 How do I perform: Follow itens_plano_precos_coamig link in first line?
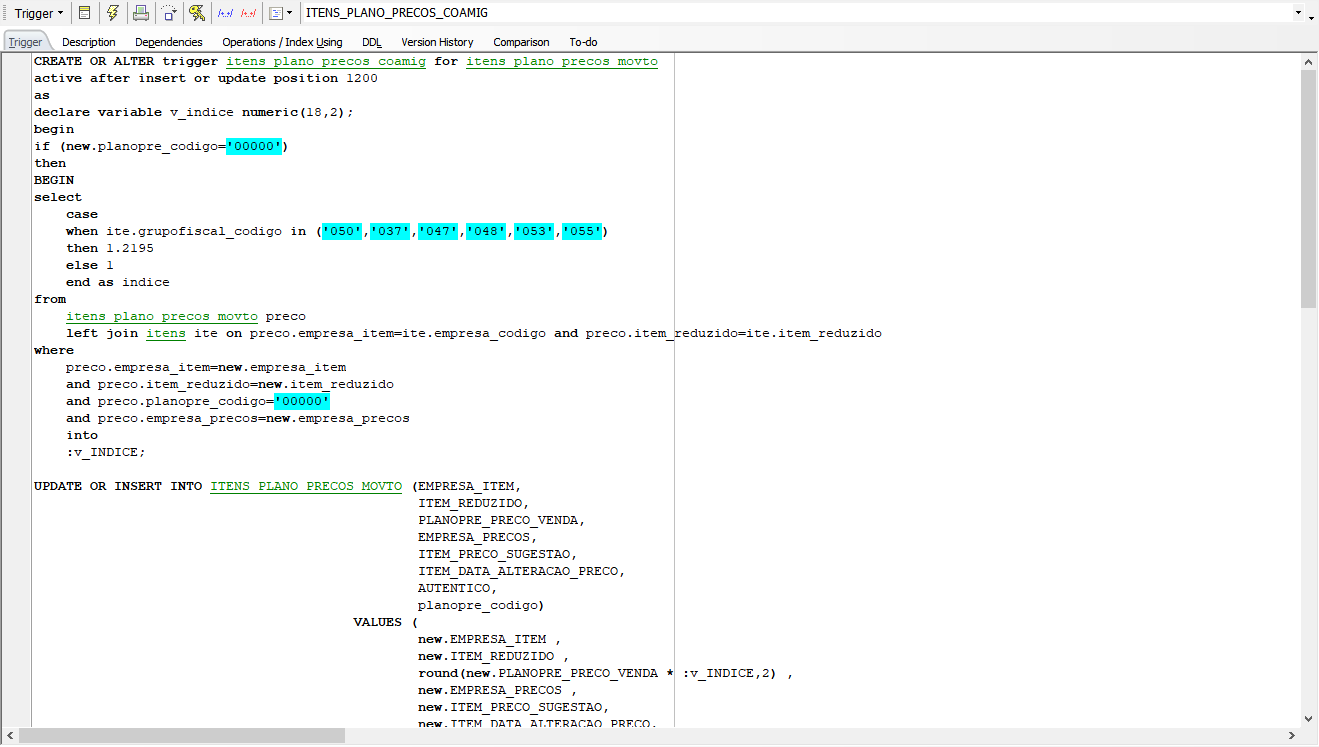click(x=326, y=61)
